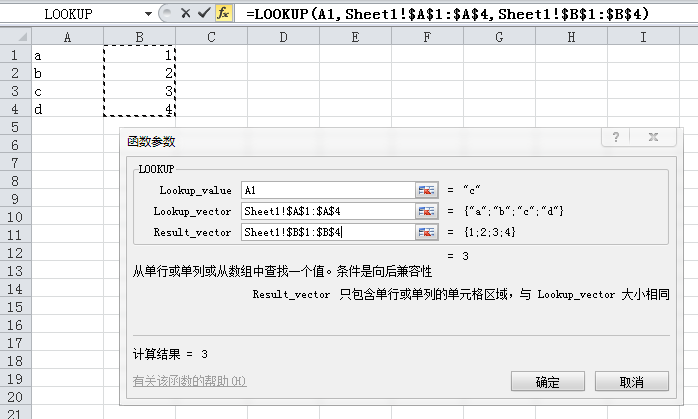
Task: Select column D header
Action: click(284, 37)
